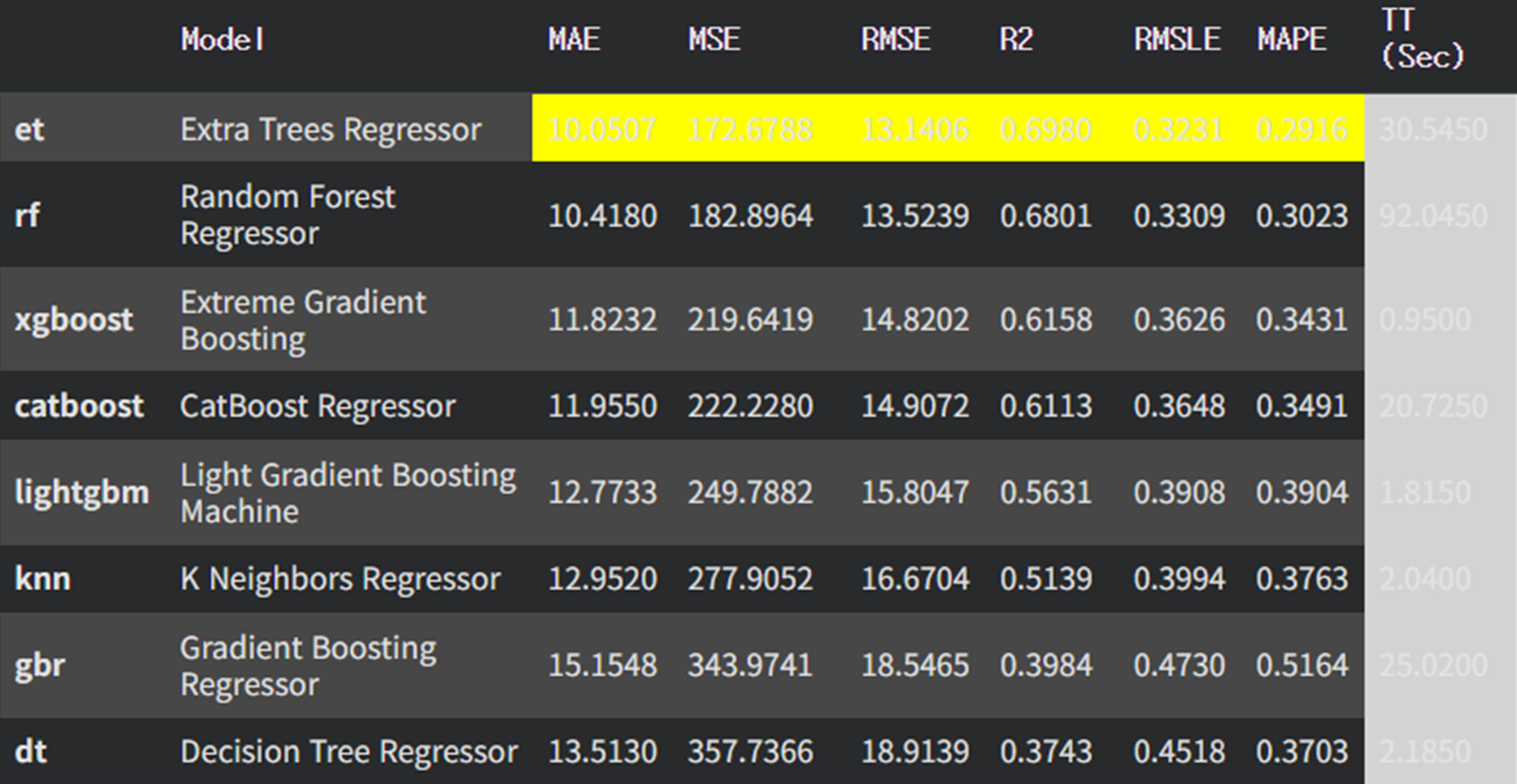Viewport: 1517px width, 784px height.
Task: Click the RMSLE column header
Action: coord(1177,40)
